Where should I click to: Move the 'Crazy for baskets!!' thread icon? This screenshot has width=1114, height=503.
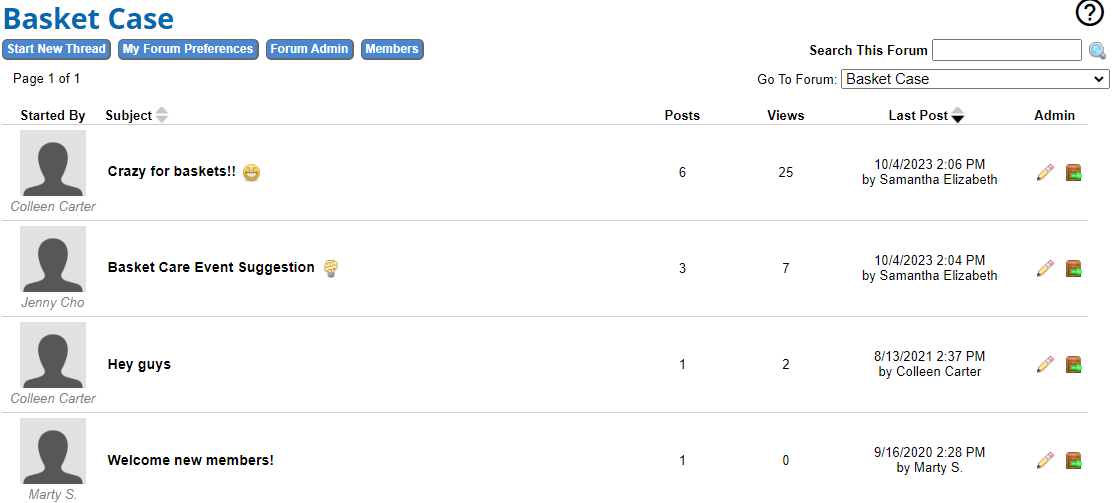1074,173
